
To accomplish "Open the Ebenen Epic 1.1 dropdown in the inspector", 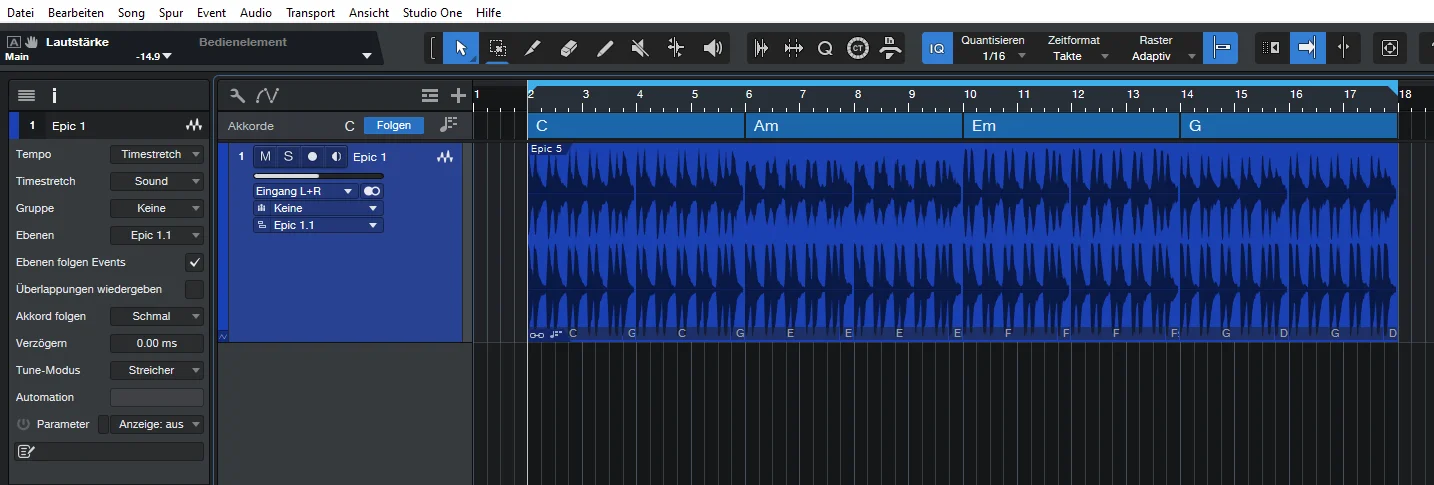I will point(156,236).
